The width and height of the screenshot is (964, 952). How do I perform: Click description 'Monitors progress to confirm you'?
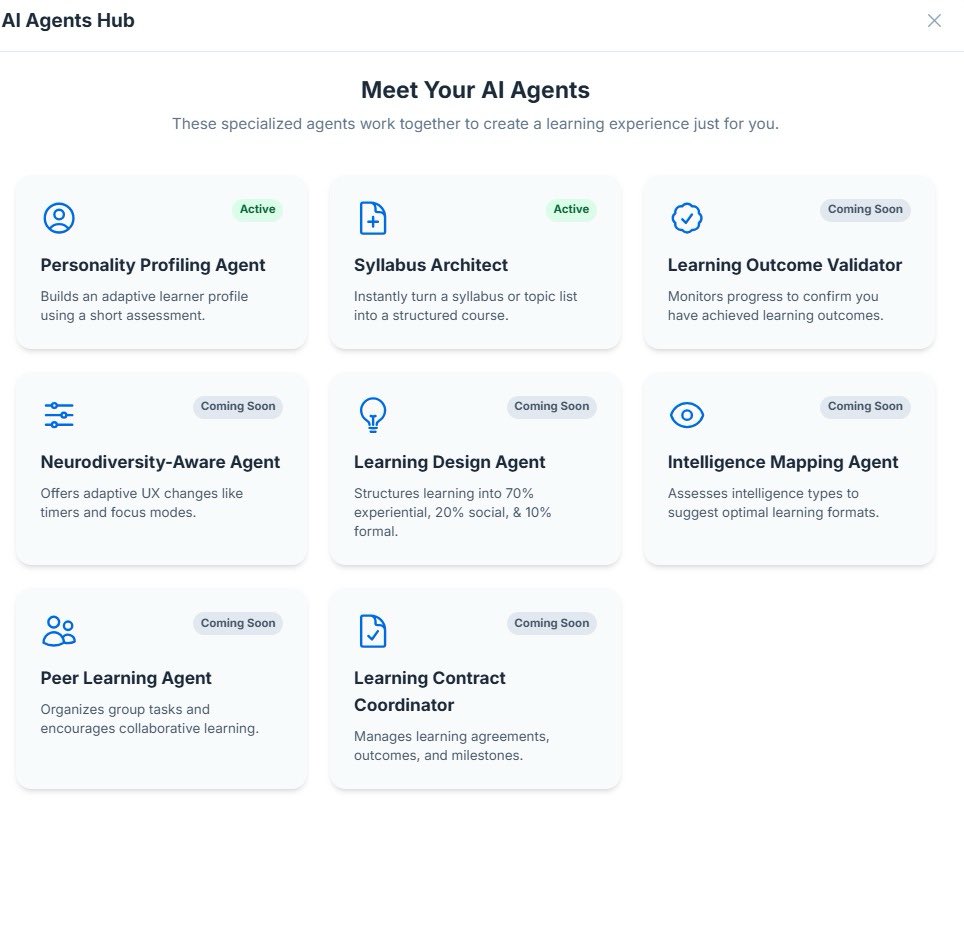click(773, 296)
